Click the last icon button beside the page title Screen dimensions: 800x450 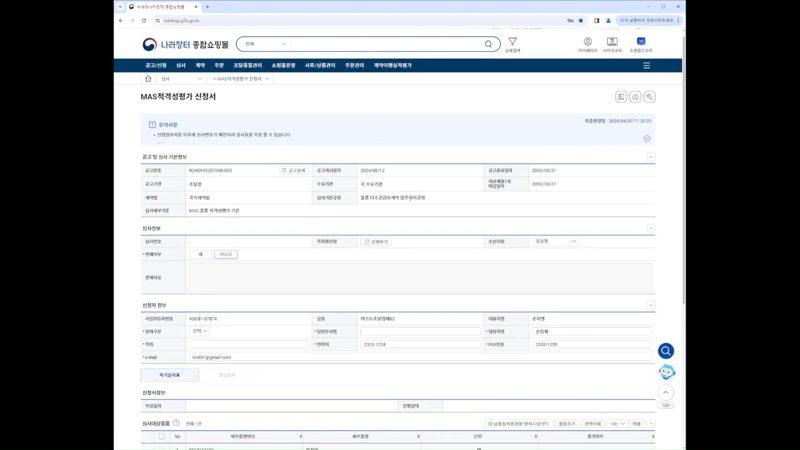tap(649, 96)
